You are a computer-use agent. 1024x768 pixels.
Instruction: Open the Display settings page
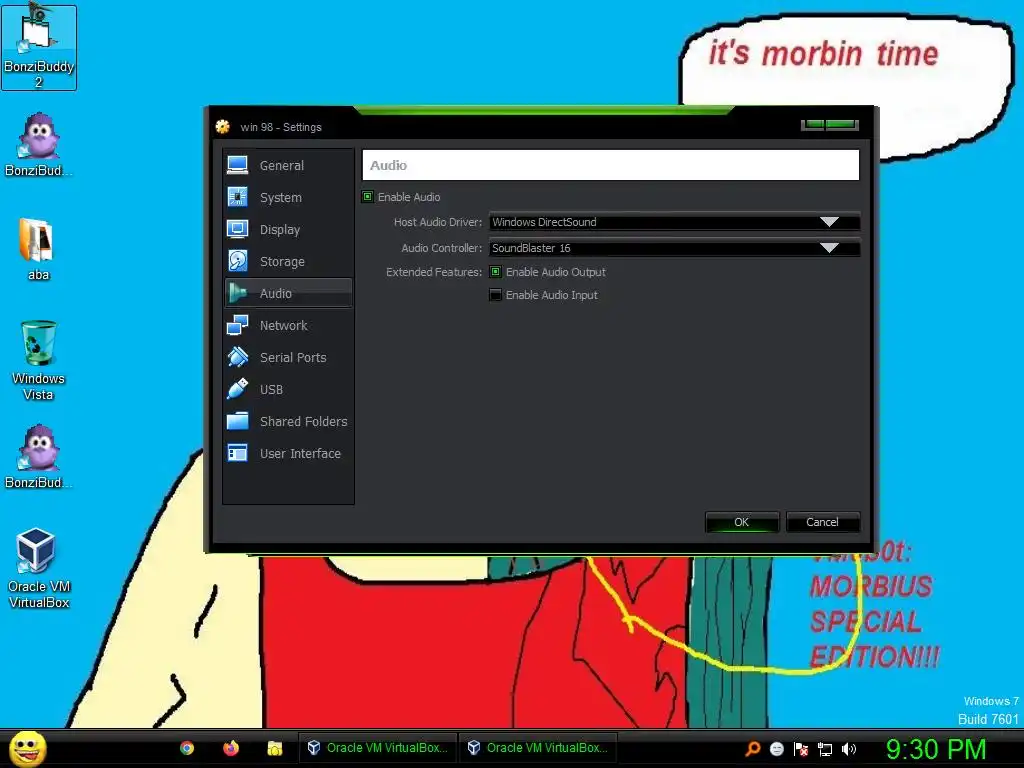[288, 229]
